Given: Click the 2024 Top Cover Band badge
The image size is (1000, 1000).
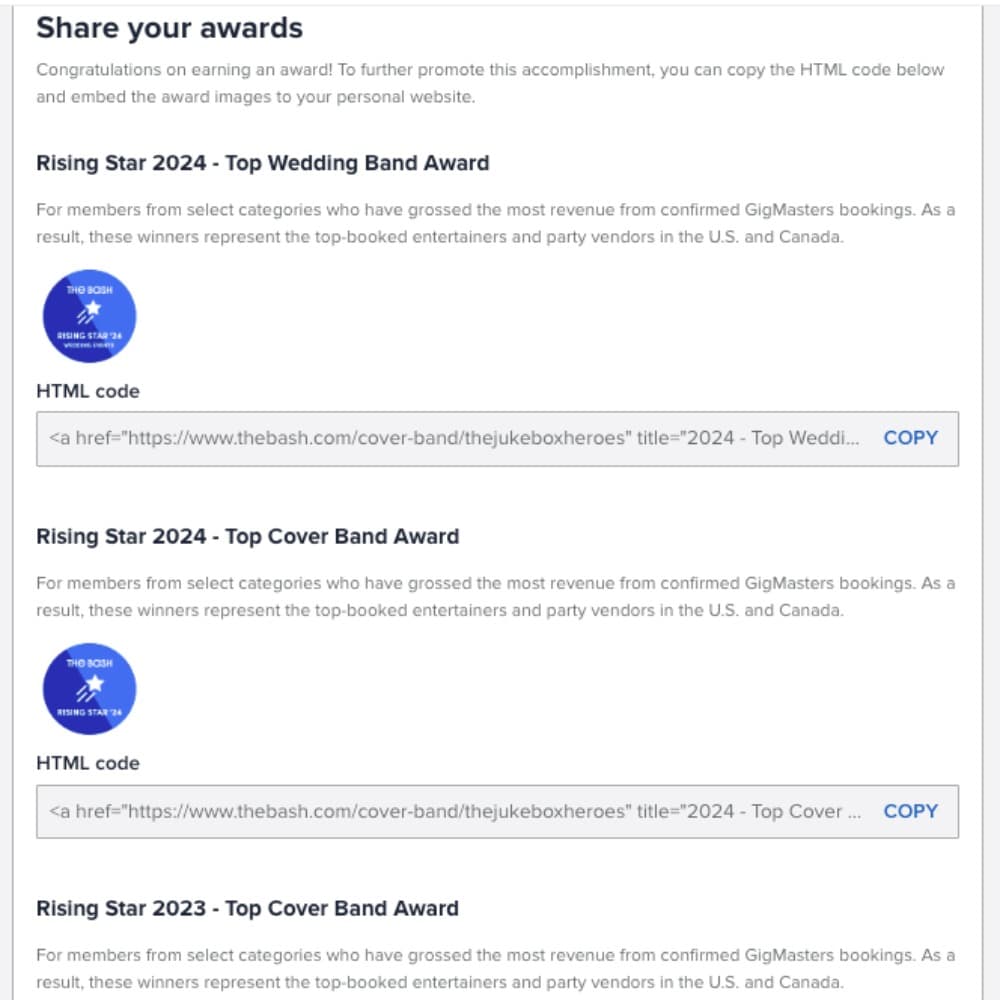Looking at the screenshot, I should [89, 689].
